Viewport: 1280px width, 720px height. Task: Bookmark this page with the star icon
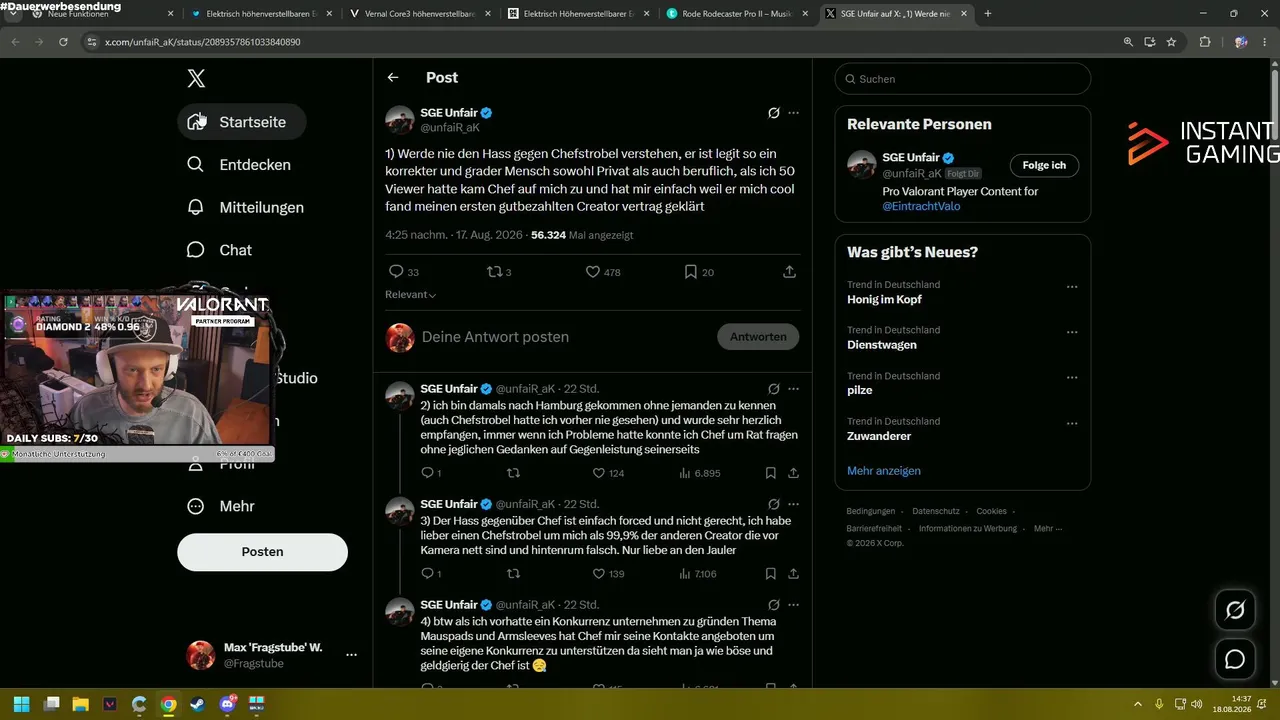pyautogui.click(x=1171, y=42)
